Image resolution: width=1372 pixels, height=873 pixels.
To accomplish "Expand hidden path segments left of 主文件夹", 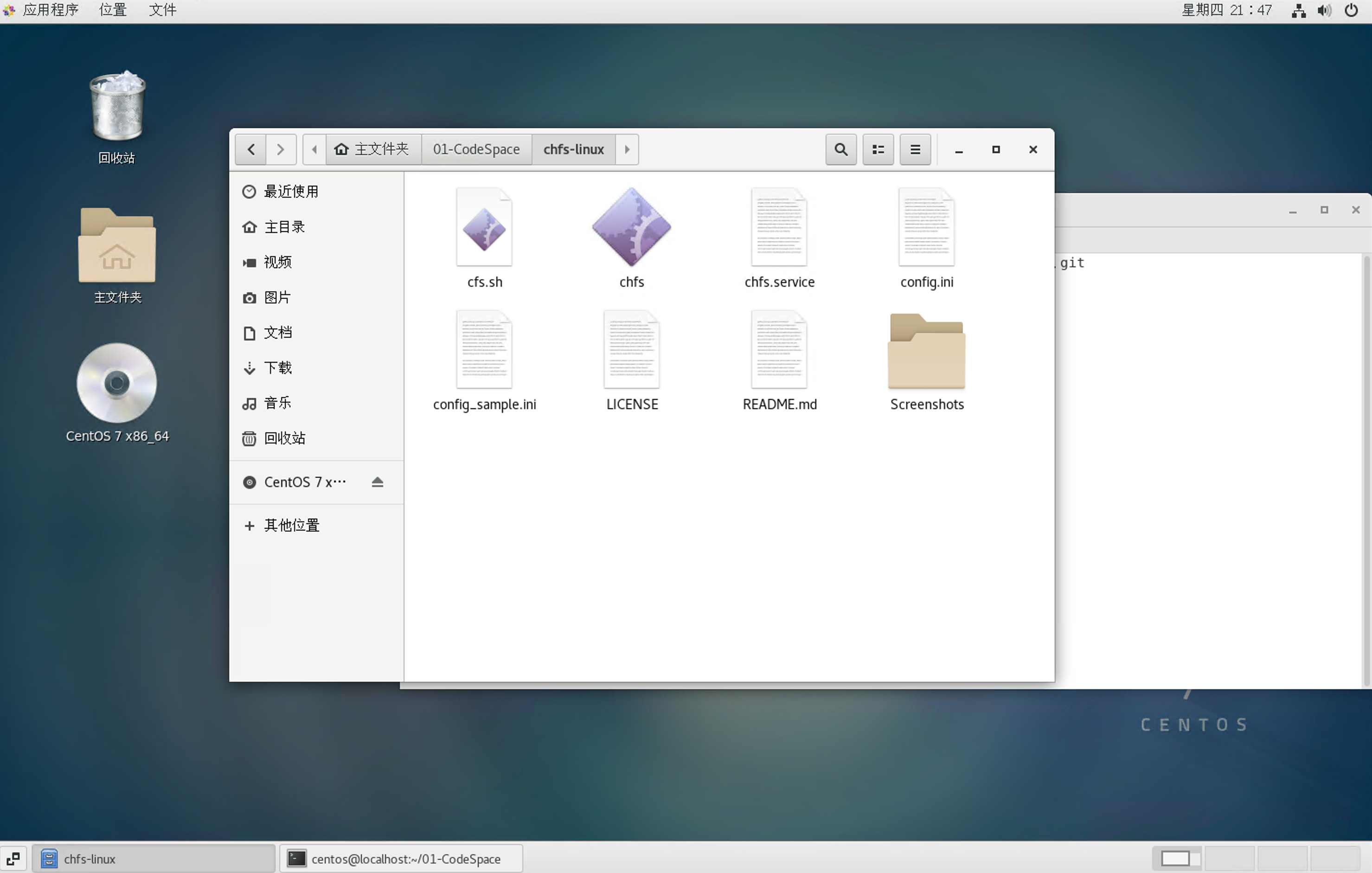I will click(x=314, y=149).
